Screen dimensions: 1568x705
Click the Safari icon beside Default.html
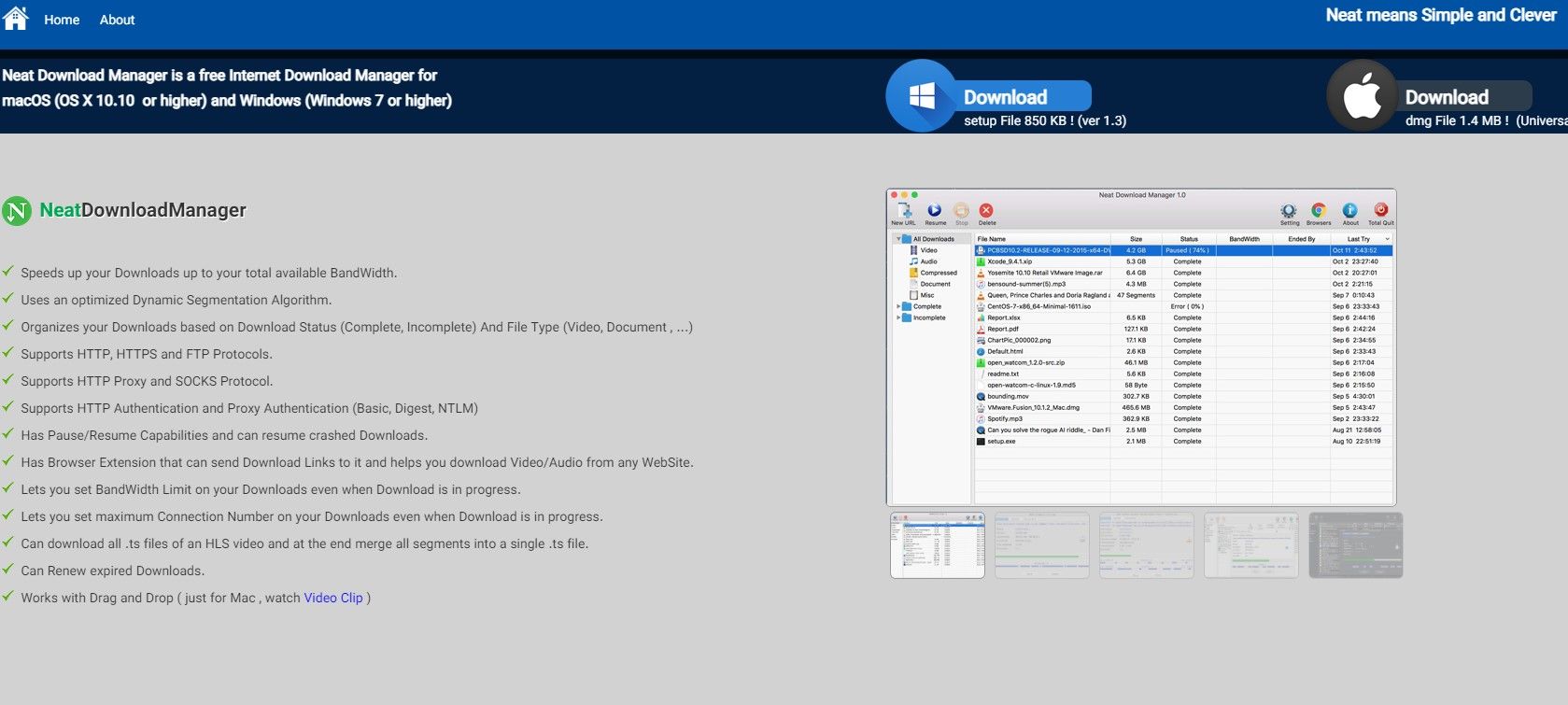click(x=981, y=351)
